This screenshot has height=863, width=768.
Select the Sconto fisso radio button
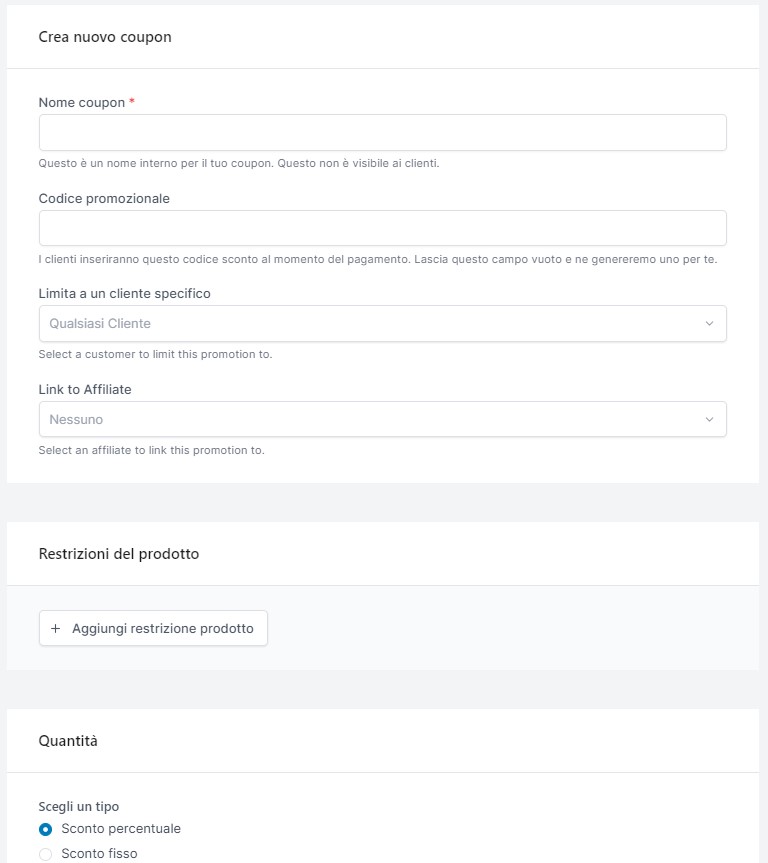(46, 854)
